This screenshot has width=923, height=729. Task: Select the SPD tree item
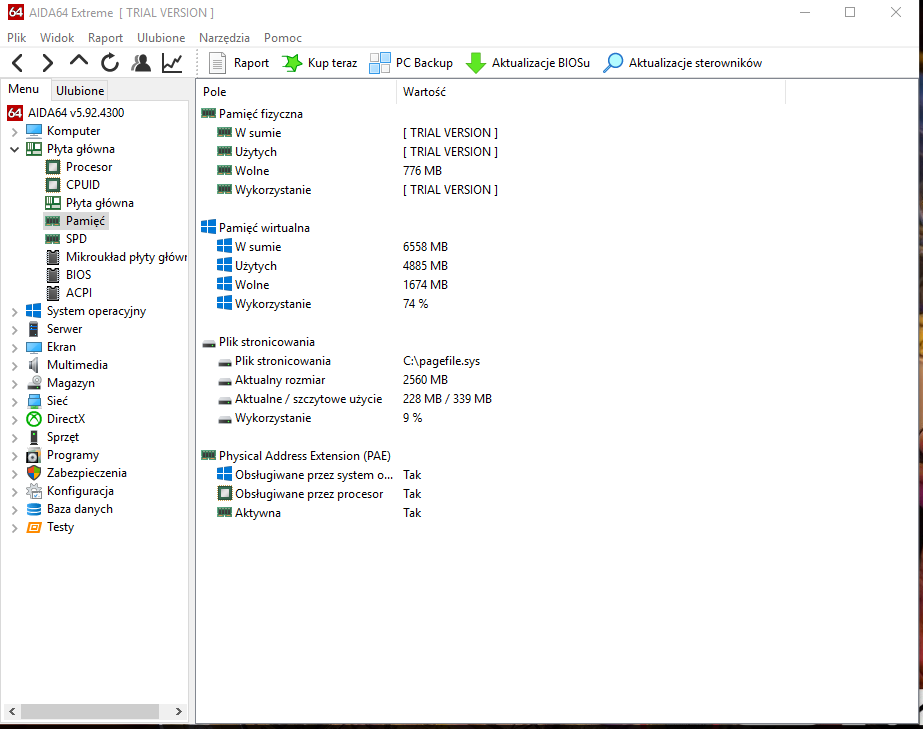[x=76, y=238]
